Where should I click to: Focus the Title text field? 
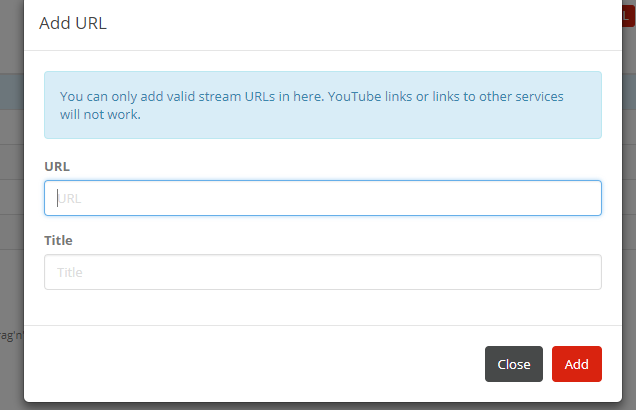tap(322, 272)
